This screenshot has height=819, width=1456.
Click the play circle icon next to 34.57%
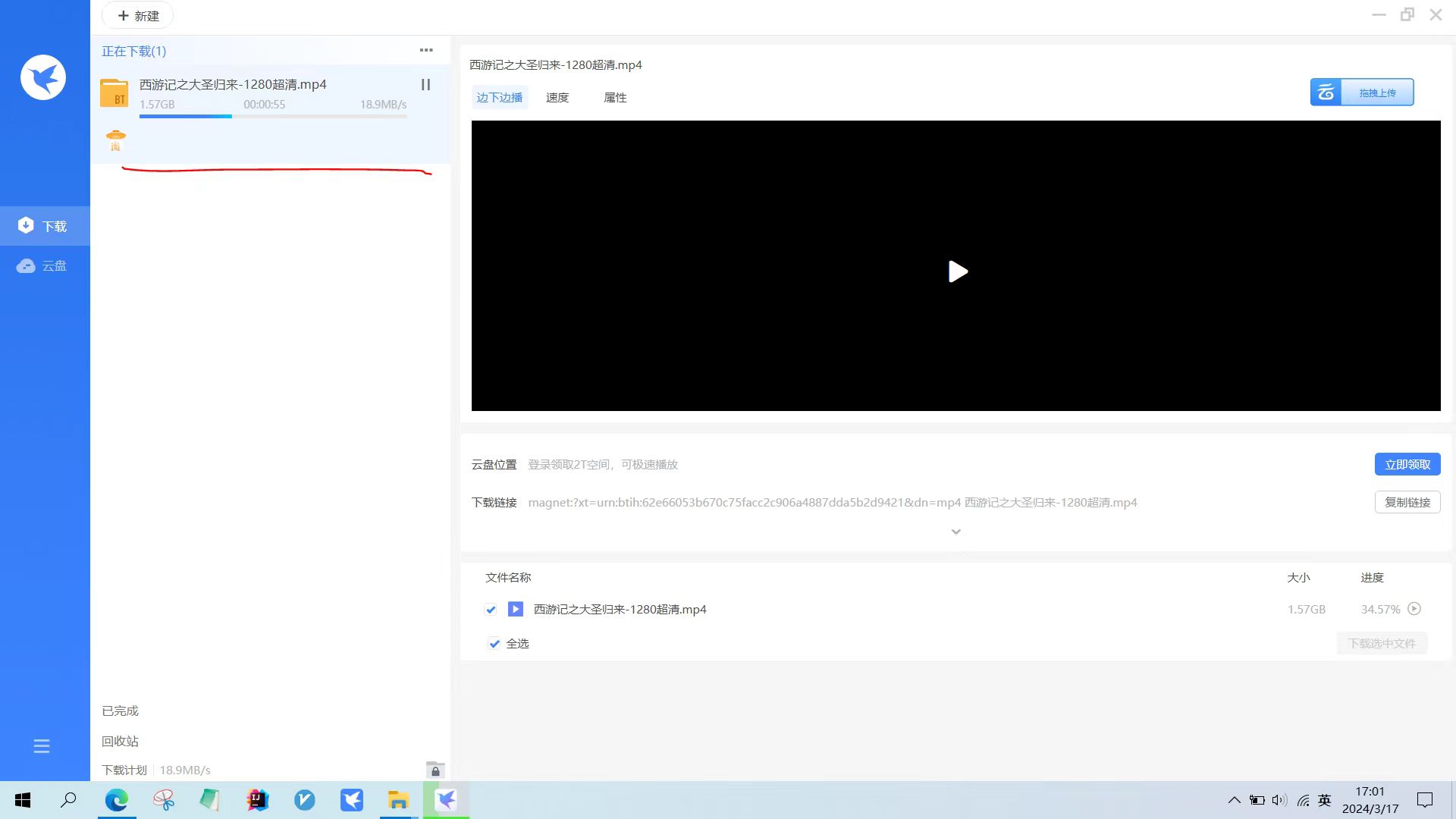[x=1414, y=608]
